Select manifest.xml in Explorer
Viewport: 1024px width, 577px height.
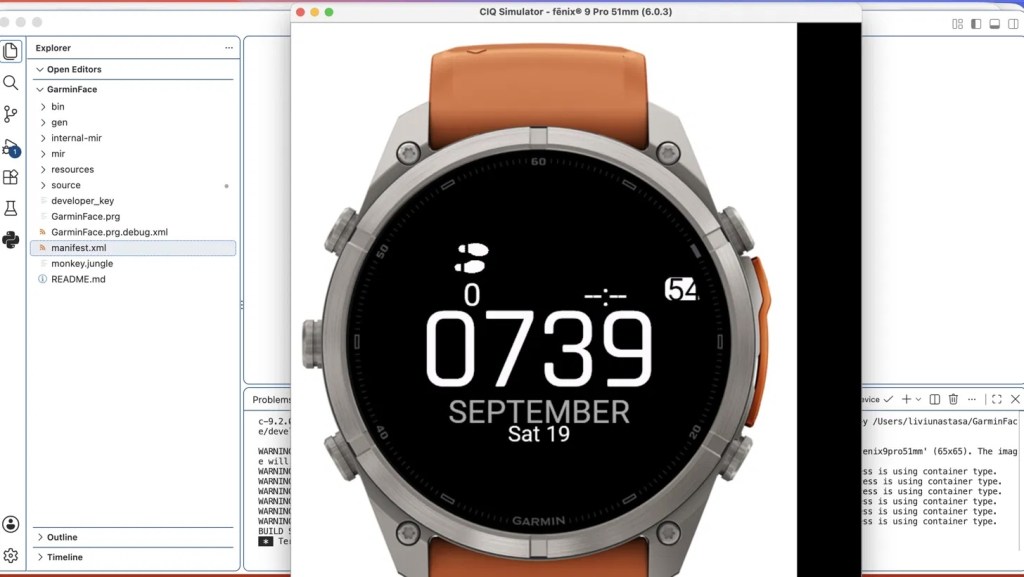pyautogui.click(x=133, y=247)
